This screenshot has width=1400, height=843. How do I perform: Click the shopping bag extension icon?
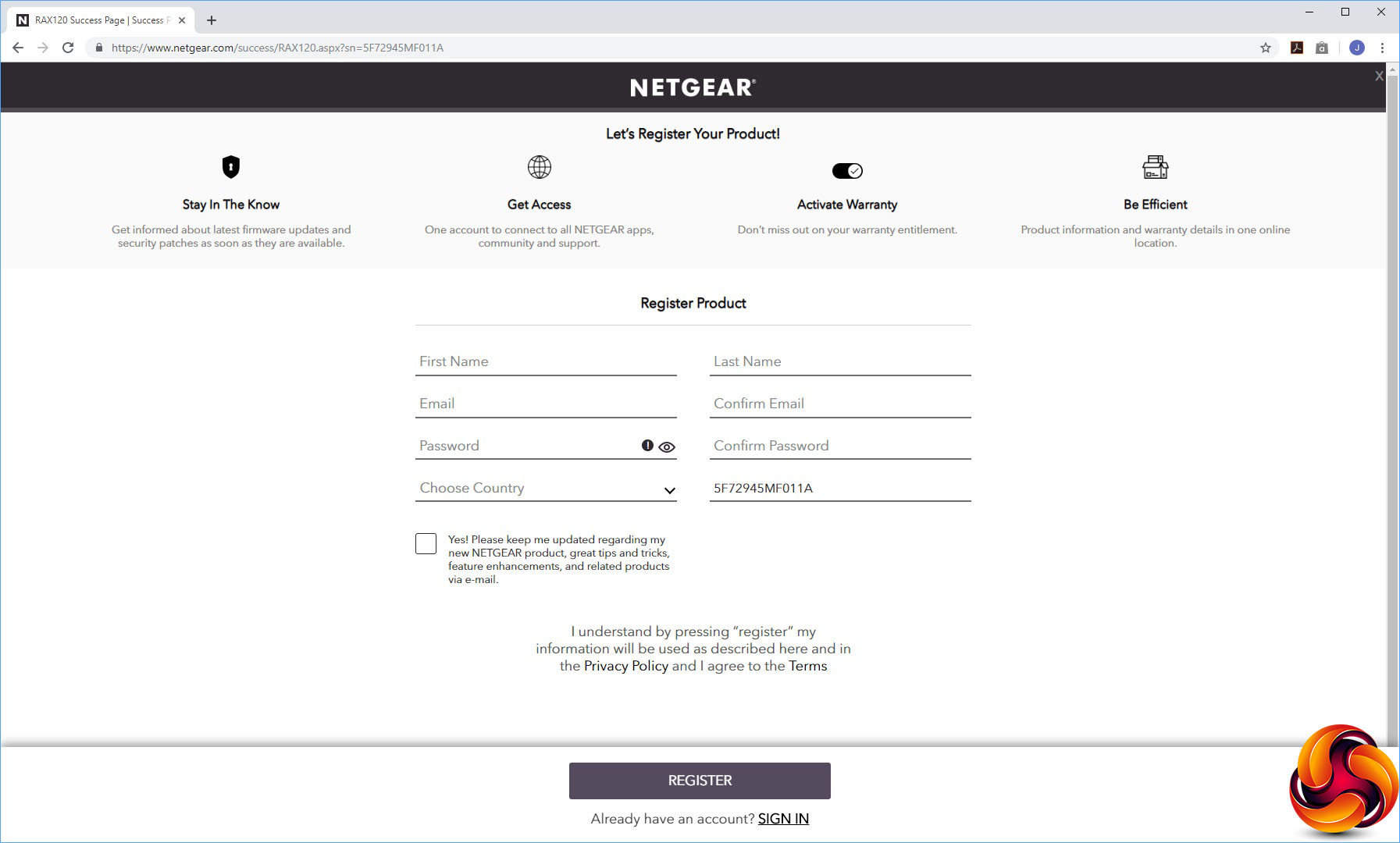tap(1322, 48)
